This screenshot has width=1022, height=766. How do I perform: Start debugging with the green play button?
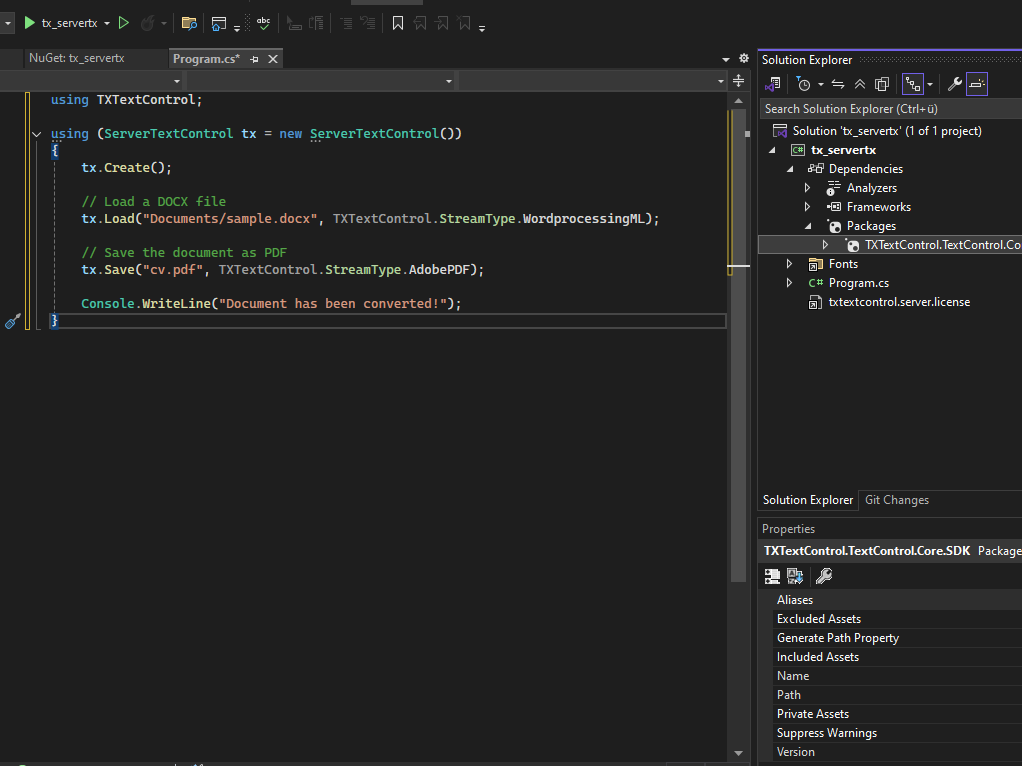(x=29, y=23)
